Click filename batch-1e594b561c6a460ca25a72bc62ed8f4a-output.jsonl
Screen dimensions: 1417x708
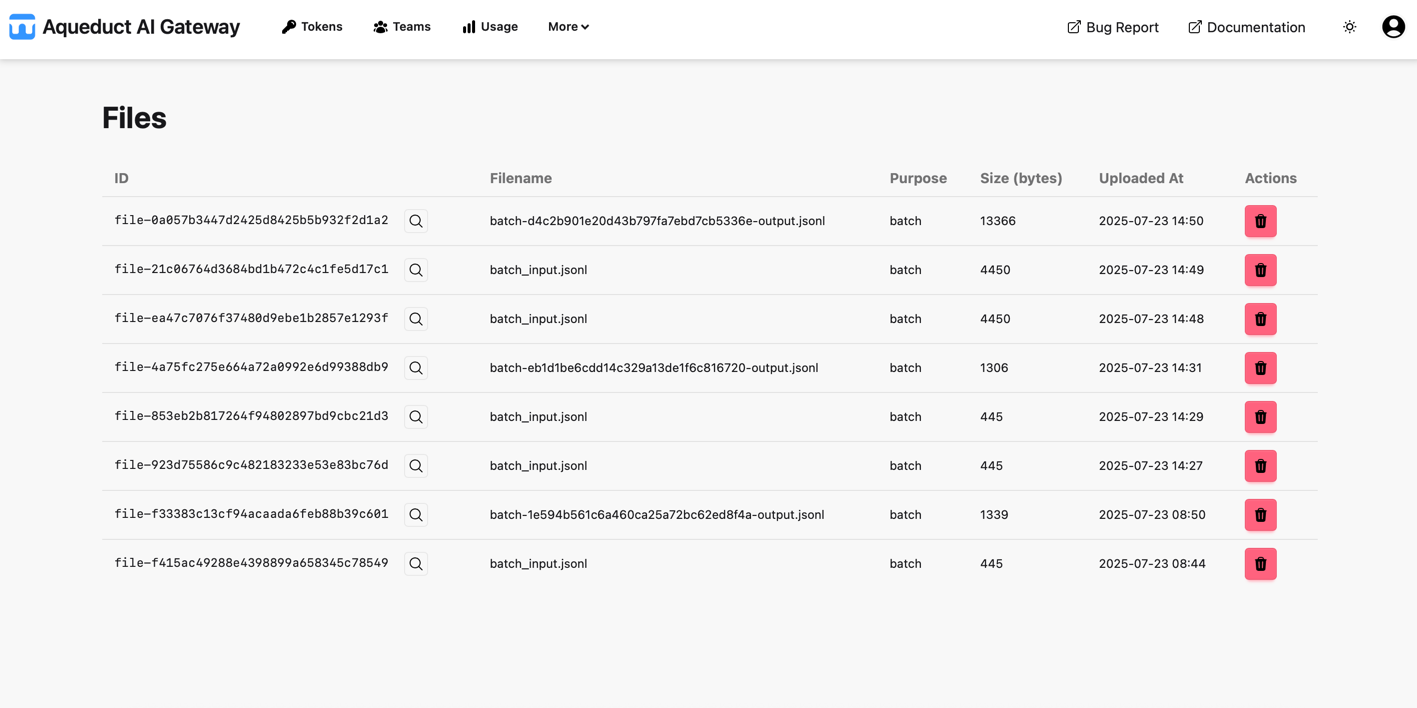pos(657,515)
